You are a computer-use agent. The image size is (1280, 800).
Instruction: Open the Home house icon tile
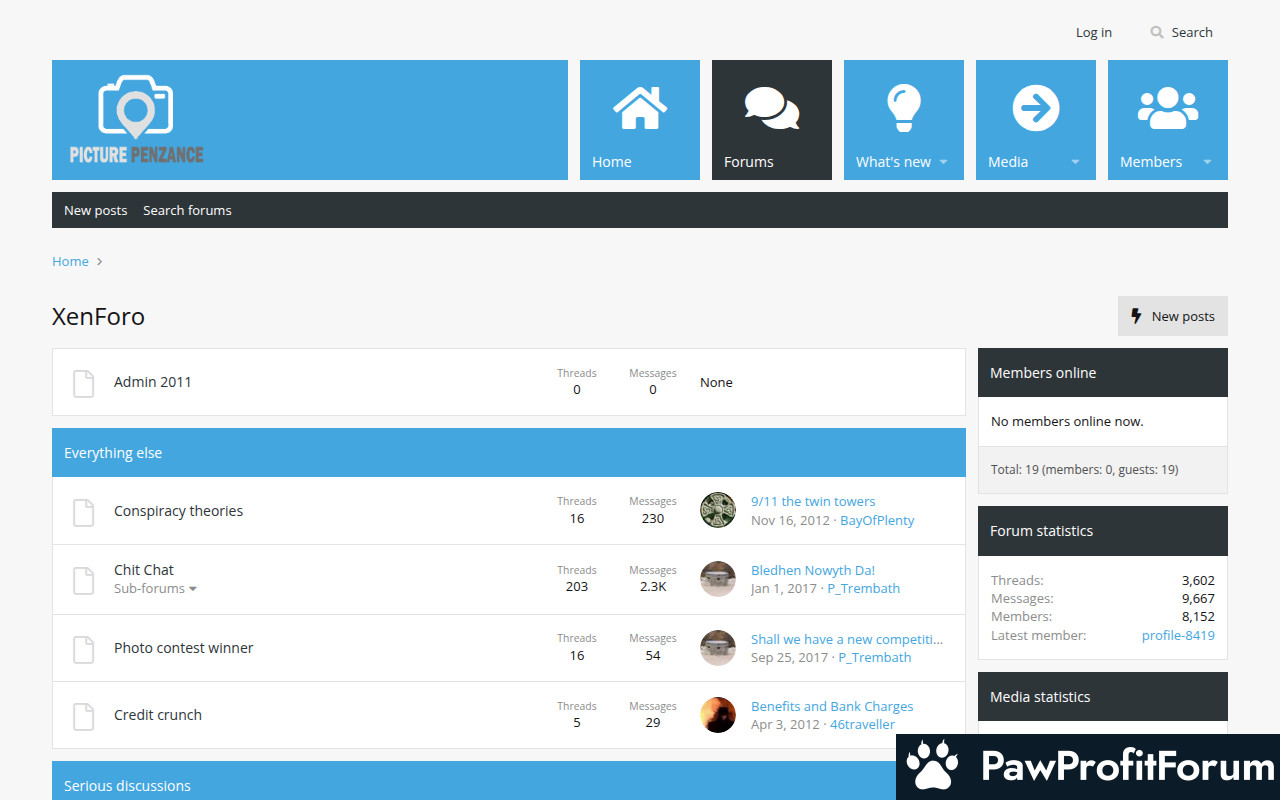tap(640, 108)
